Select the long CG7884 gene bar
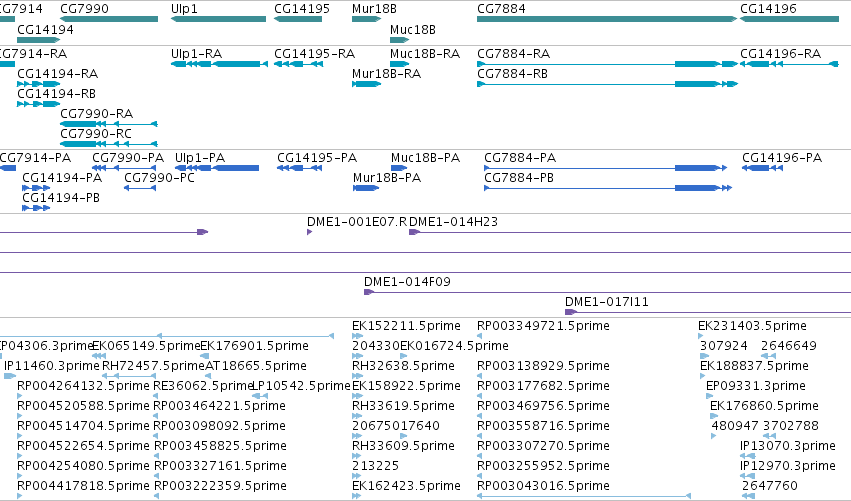Screen dimensions: 851x501 [x=607, y=19]
